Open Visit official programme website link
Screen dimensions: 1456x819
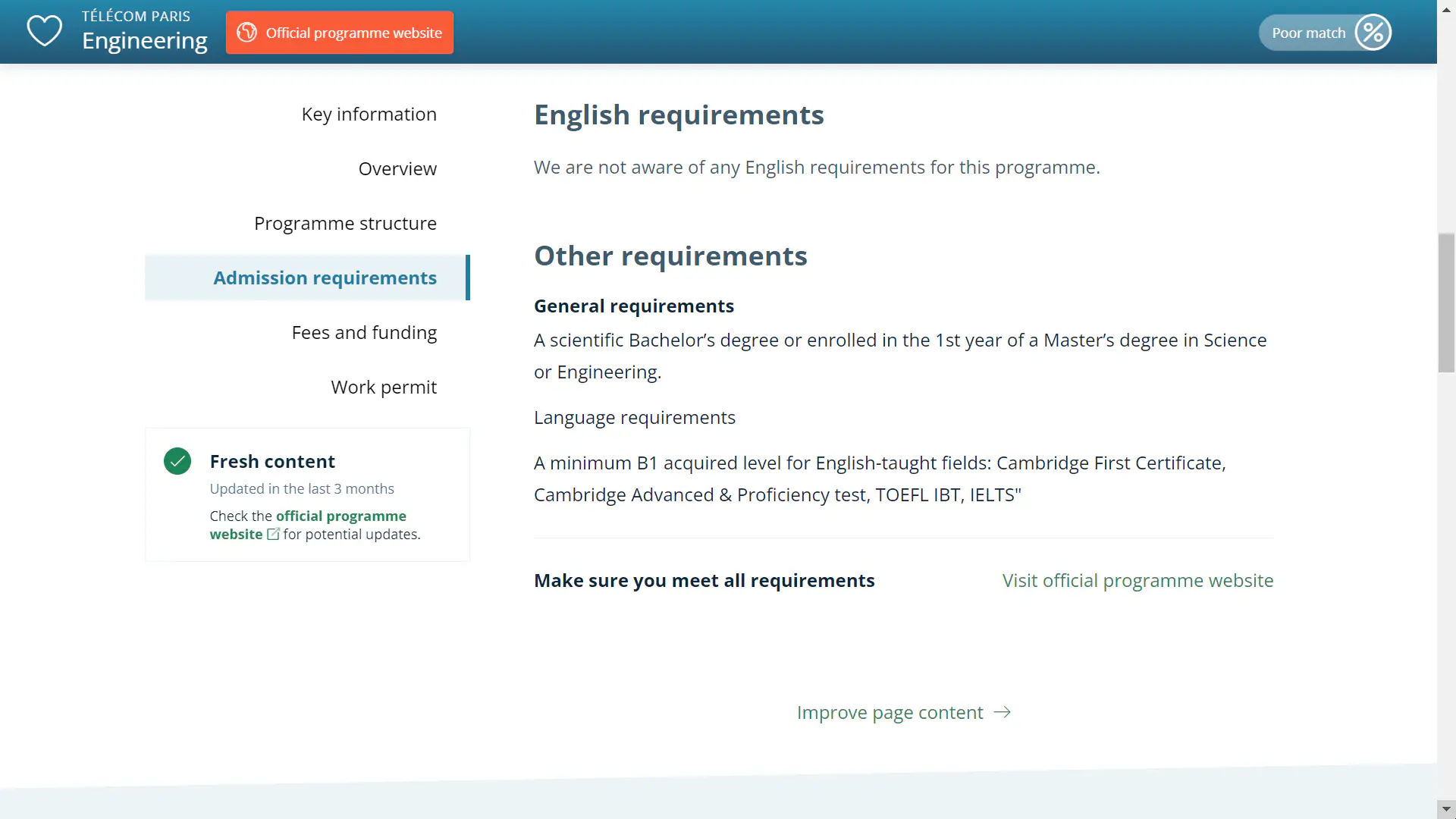(1137, 580)
